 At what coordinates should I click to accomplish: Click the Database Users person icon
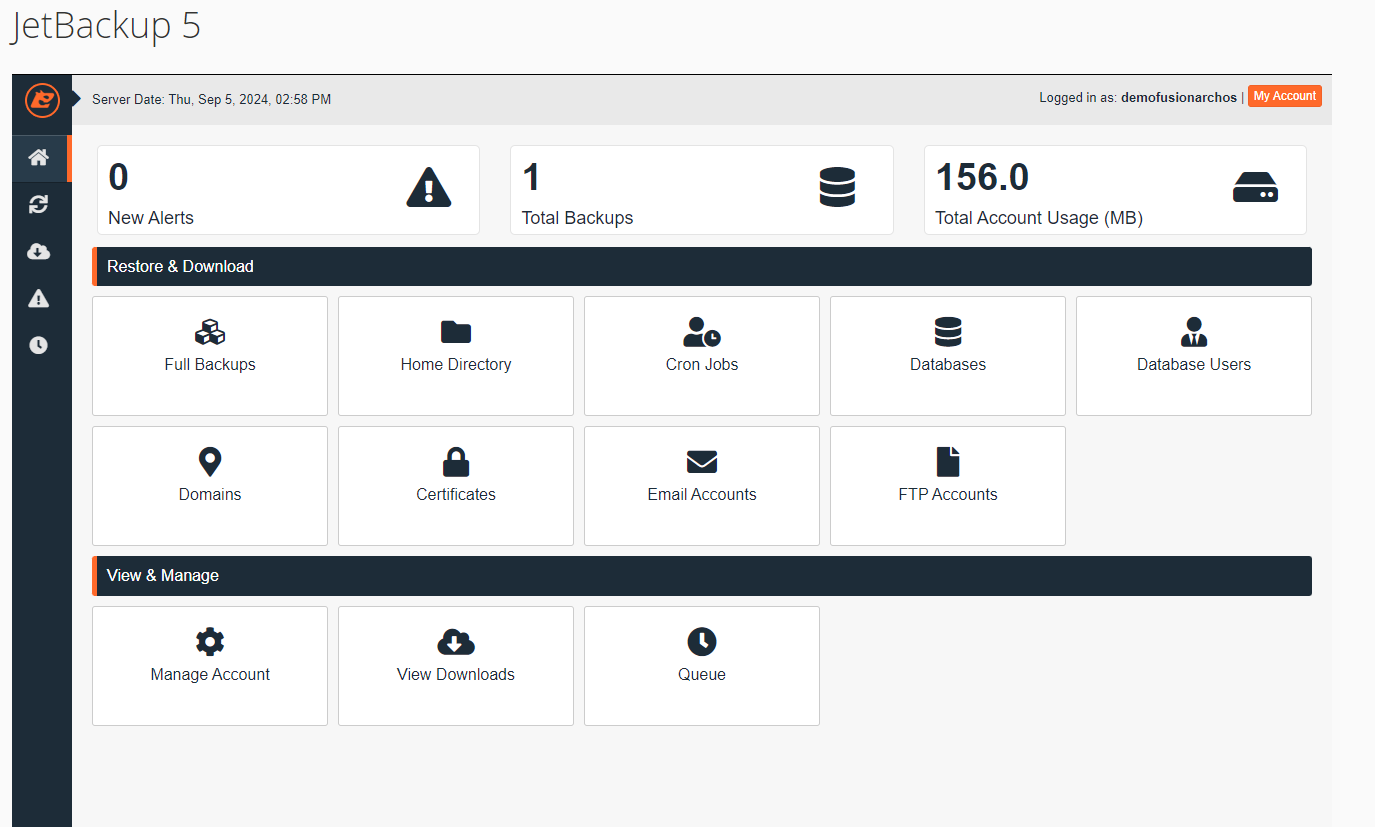1194,332
